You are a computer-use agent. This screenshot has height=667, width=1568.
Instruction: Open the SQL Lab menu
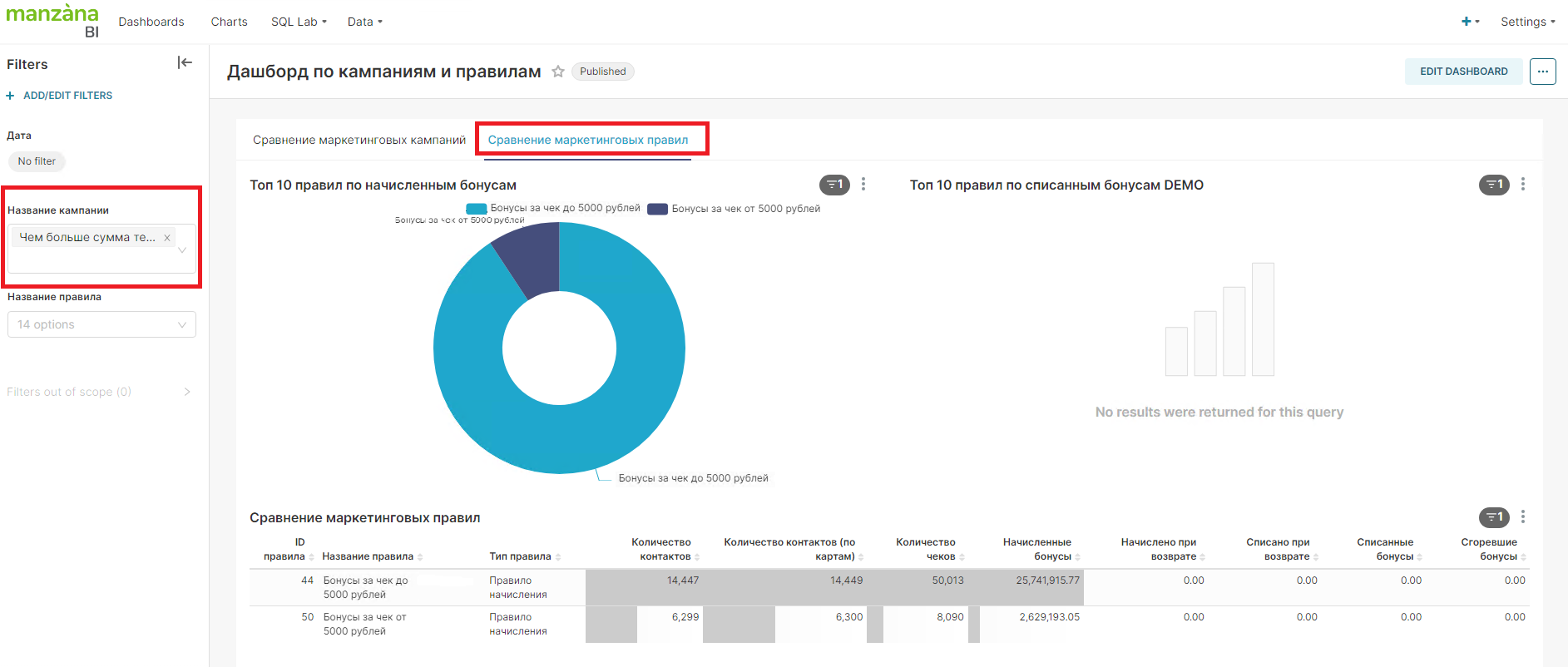[x=299, y=22]
